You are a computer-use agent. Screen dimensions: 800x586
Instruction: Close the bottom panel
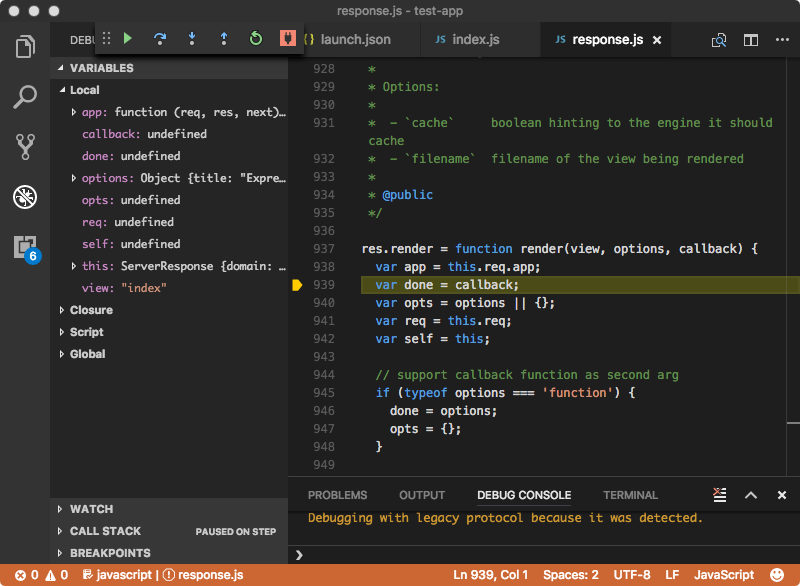coord(782,495)
